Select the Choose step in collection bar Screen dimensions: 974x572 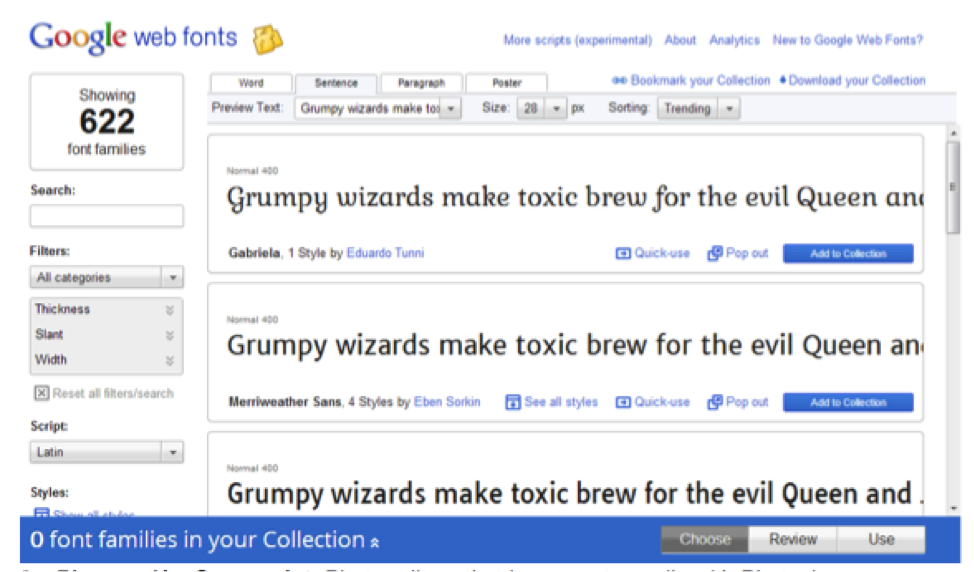pyautogui.click(x=705, y=539)
